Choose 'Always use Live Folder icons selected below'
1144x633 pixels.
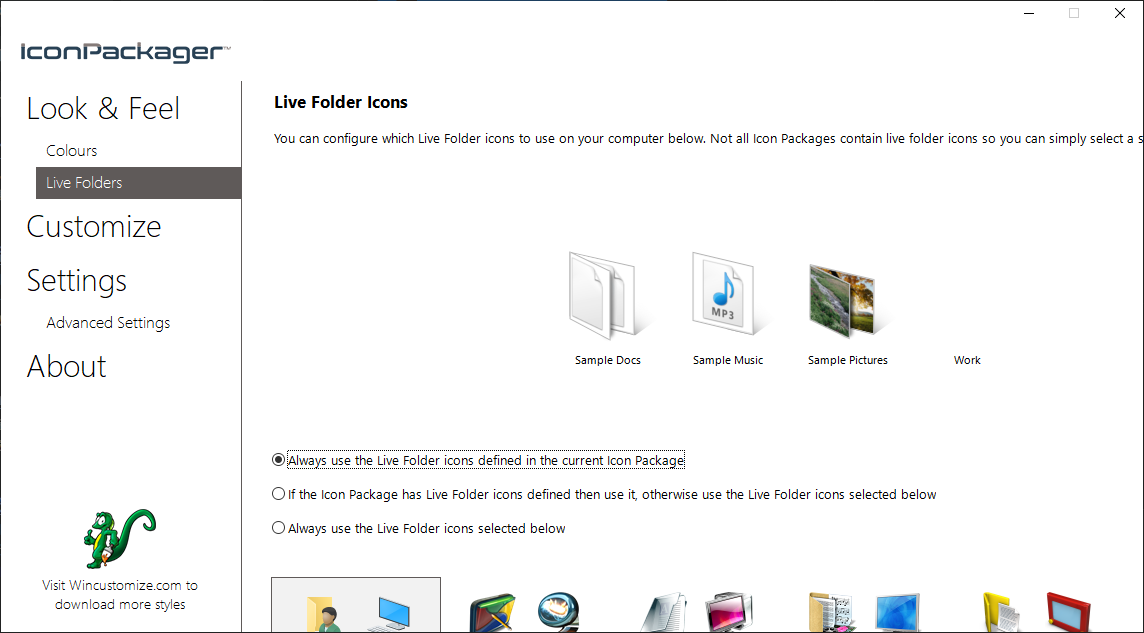point(279,528)
